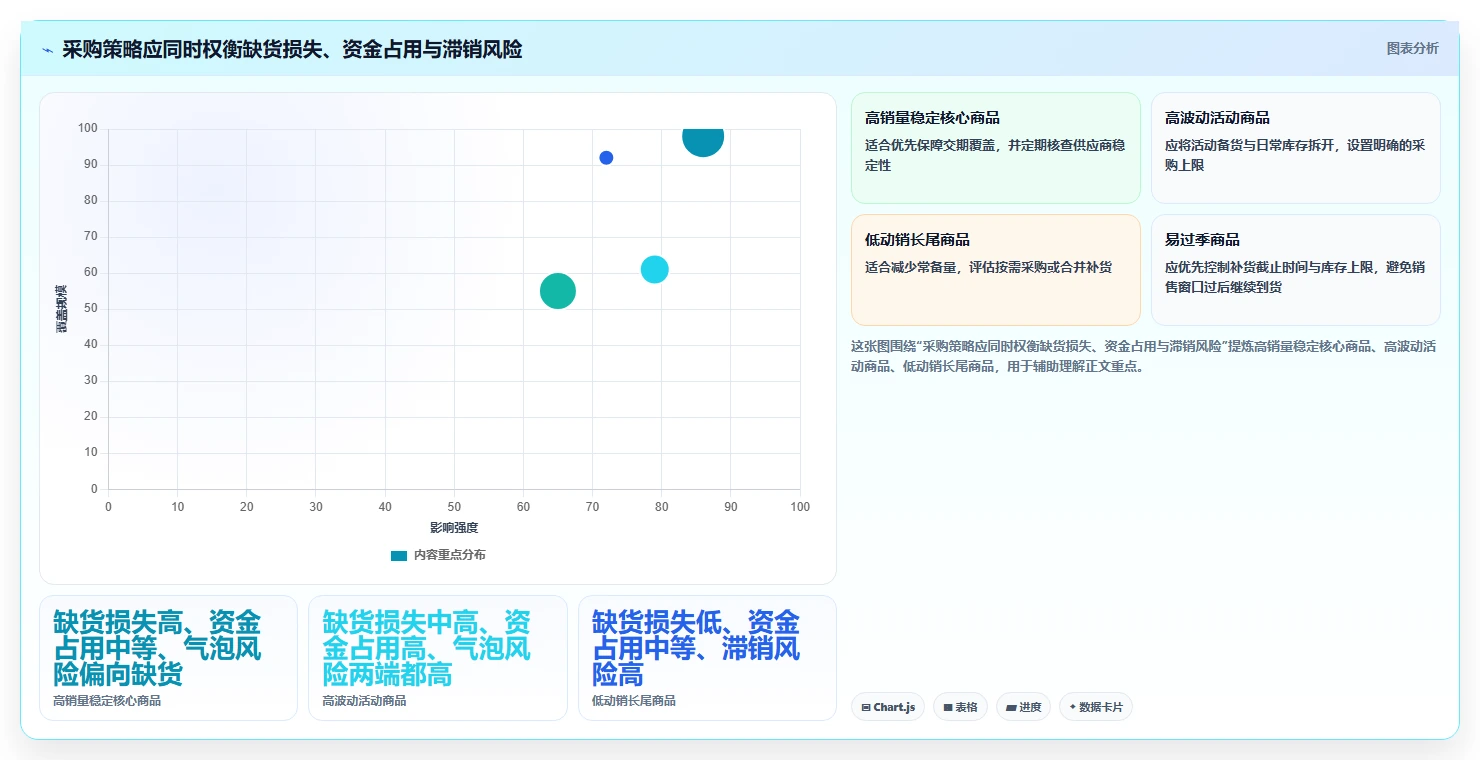Click the 进度 chip icon
Viewport: 1480px width, 760px height.
tap(1011, 707)
